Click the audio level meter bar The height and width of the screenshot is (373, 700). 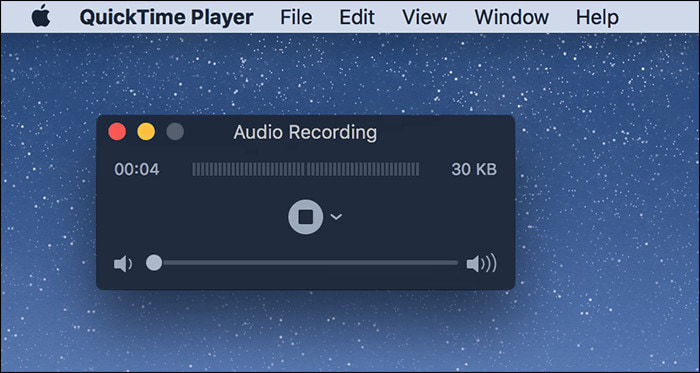click(x=306, y=169)
